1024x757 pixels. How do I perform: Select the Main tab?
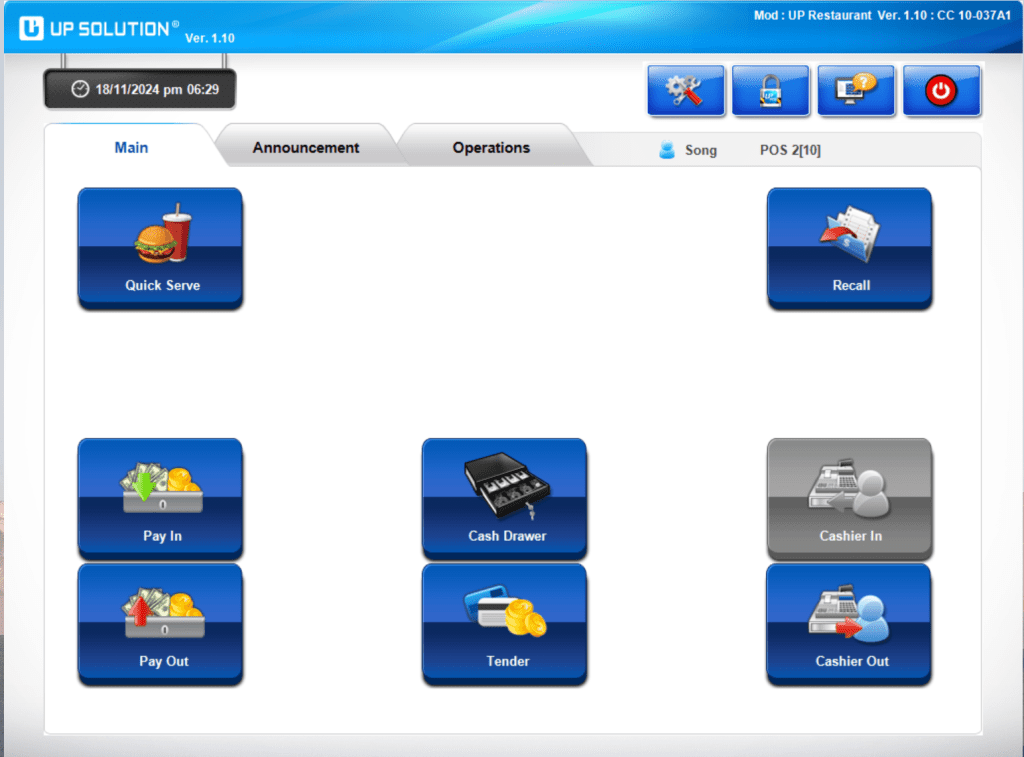pyautogui.click(x=131, y=148)
